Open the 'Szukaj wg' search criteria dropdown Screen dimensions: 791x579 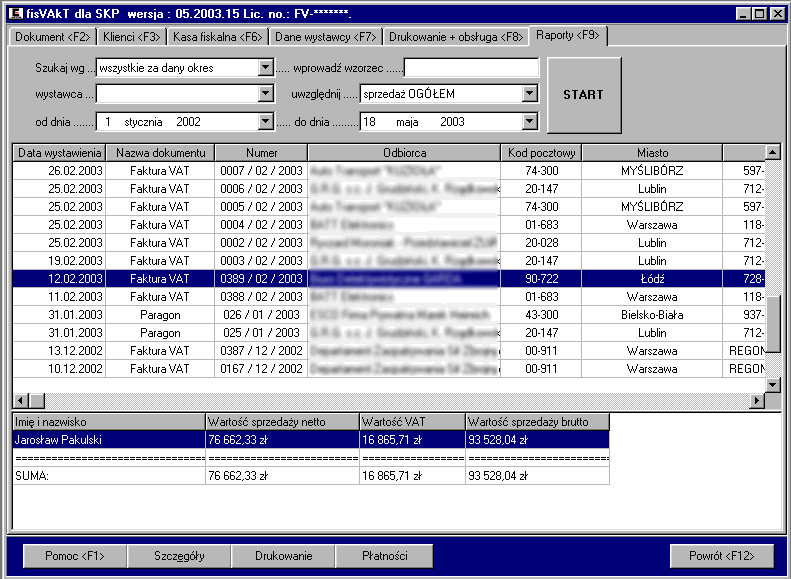tap(265, 68)
